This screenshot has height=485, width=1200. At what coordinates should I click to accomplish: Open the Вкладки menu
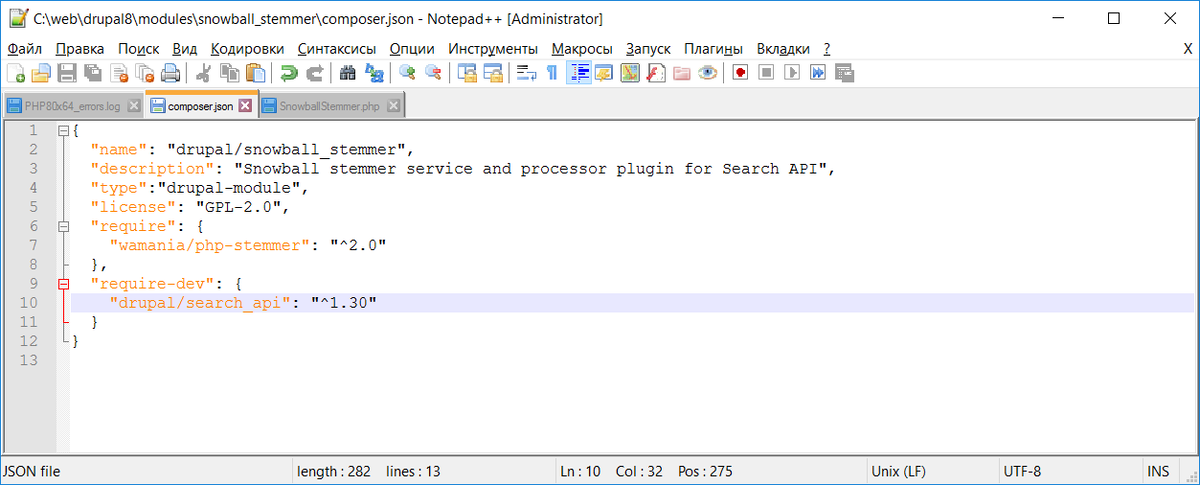[783, 48]
